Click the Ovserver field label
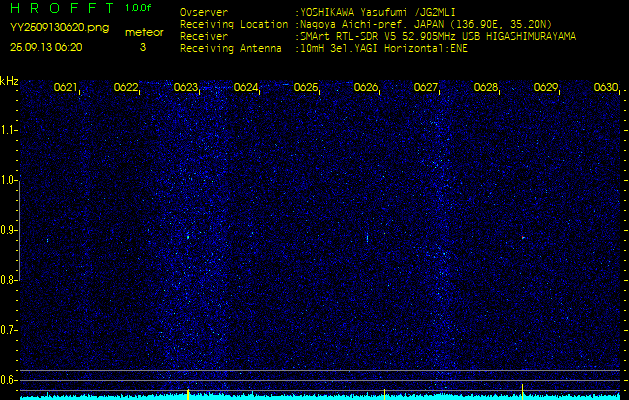 click(x=204, y=12)
